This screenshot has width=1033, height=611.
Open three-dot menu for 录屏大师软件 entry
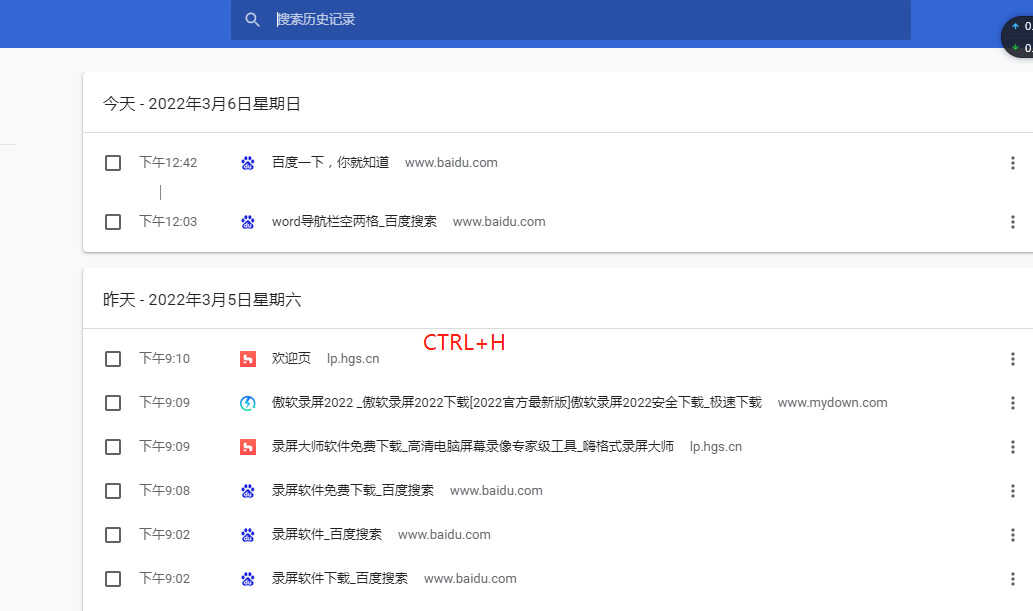tap(1013, 447)
